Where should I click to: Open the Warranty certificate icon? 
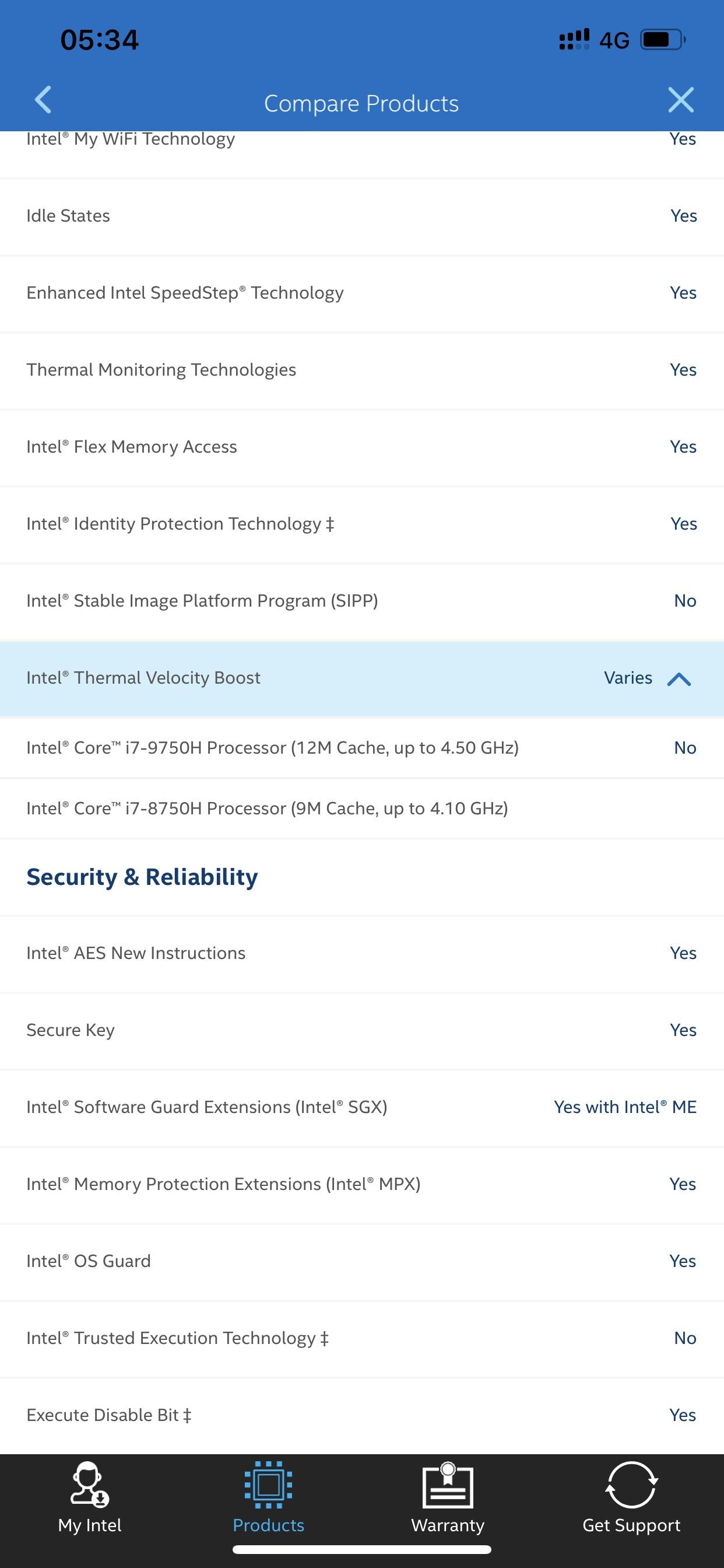click(x=448, y=1485)
